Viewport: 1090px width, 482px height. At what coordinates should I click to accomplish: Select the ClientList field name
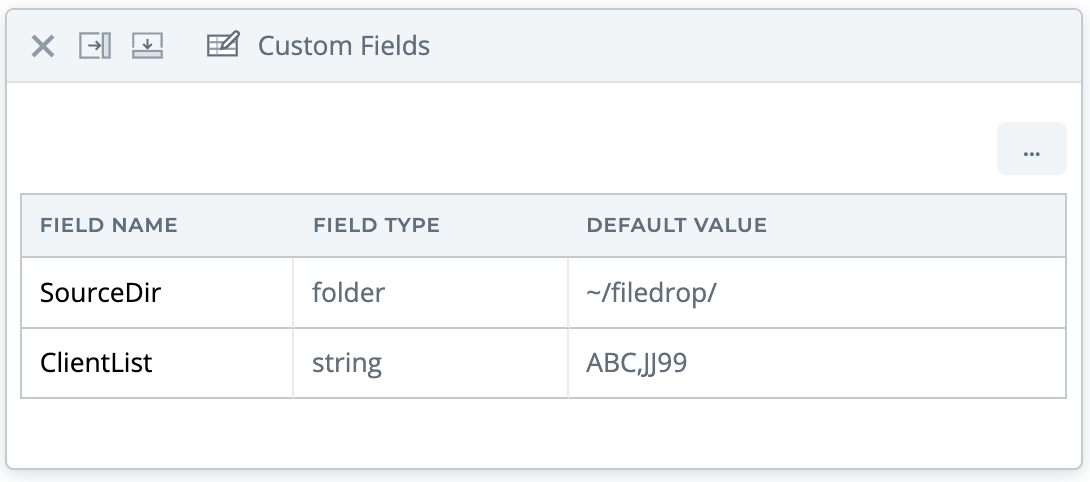point(96,362)
